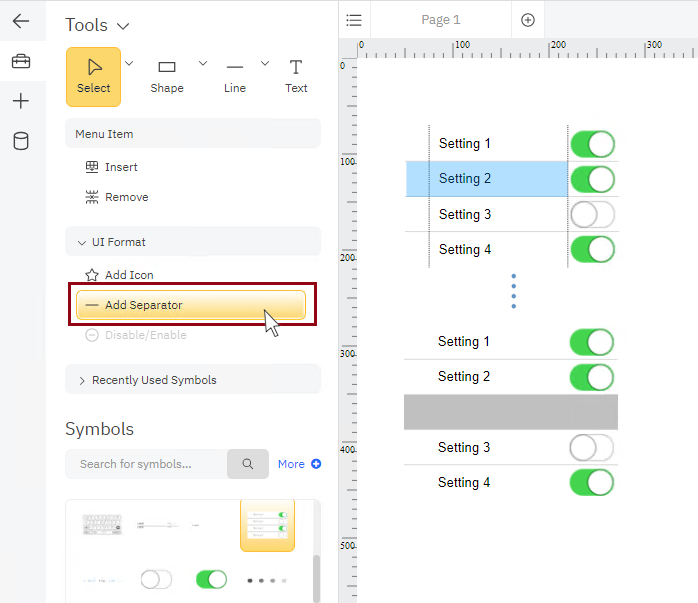The height and width of the screenshot is (603, 698).
Task: Select the gray separator row in lower list
Action: [511, 412]
